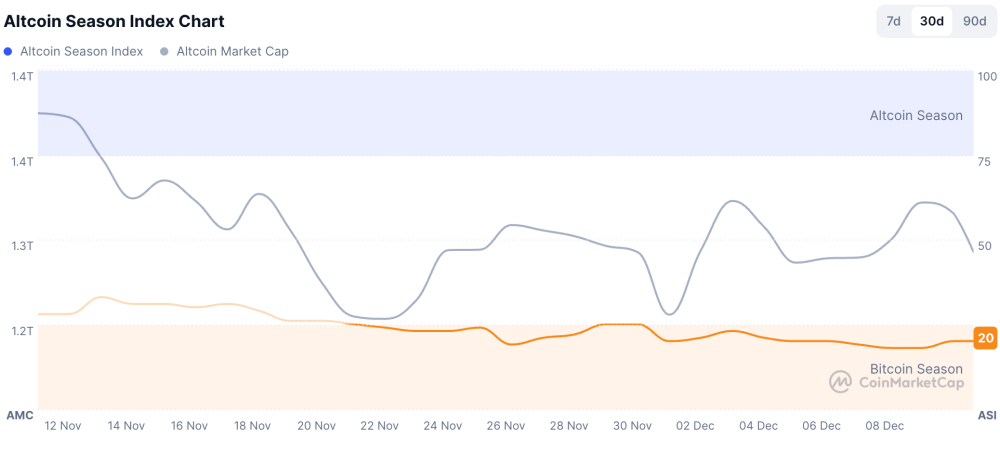Image resolution: width=1000 pixels, height=451 pixels.
Task: Click the blue Altcoin Season Index dot
Action: tap(9, 51)
